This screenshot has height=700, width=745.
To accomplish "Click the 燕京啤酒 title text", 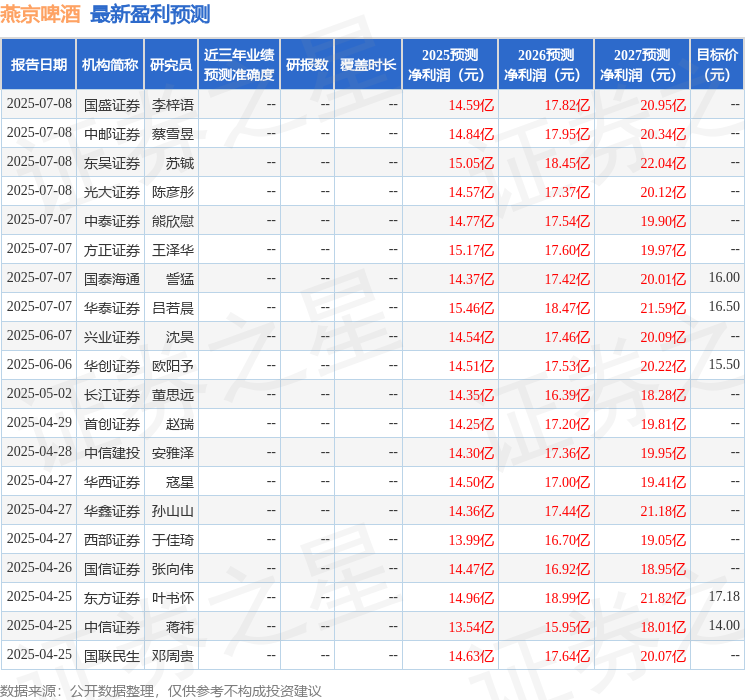I will coord(40,14).
